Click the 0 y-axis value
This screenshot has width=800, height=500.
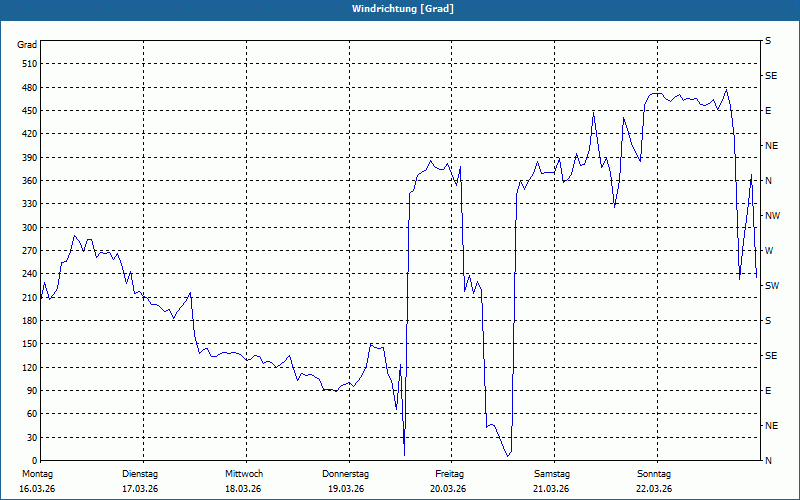pos(35,461)
